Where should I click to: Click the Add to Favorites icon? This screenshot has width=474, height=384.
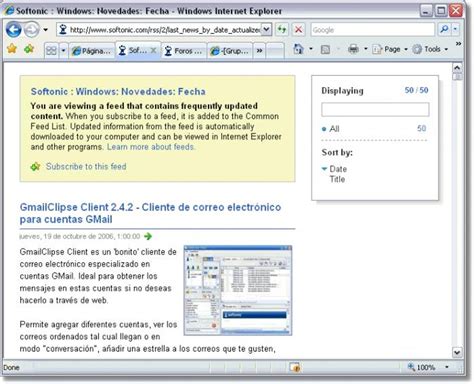coord(29,49)
